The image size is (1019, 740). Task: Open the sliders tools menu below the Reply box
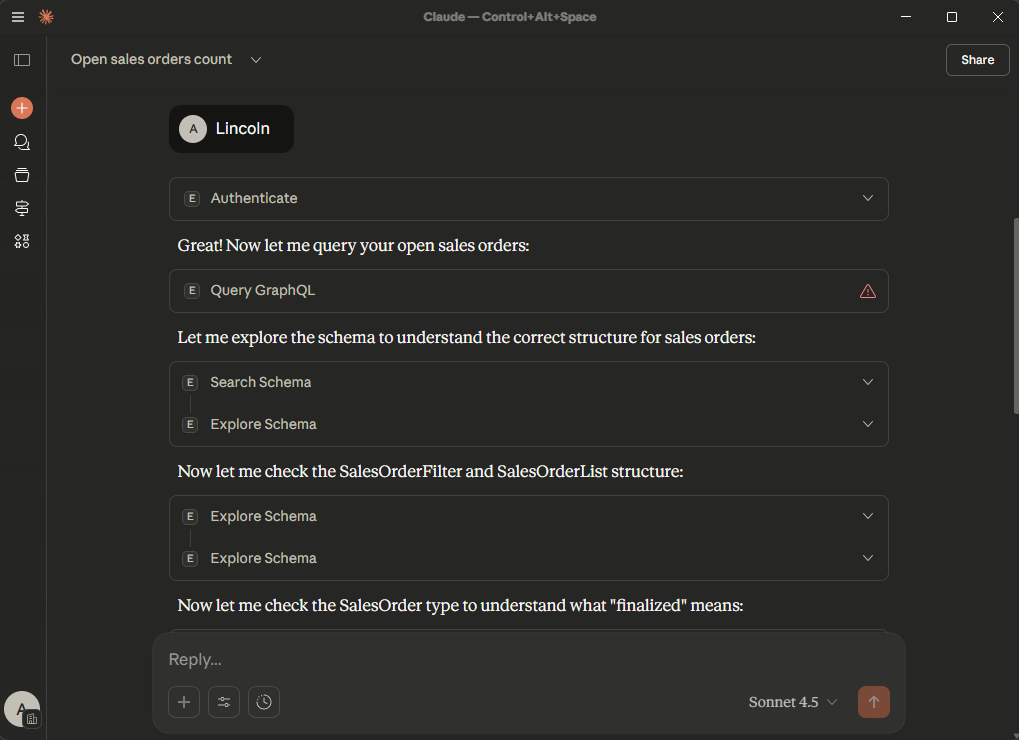click(x=224, y=702)
